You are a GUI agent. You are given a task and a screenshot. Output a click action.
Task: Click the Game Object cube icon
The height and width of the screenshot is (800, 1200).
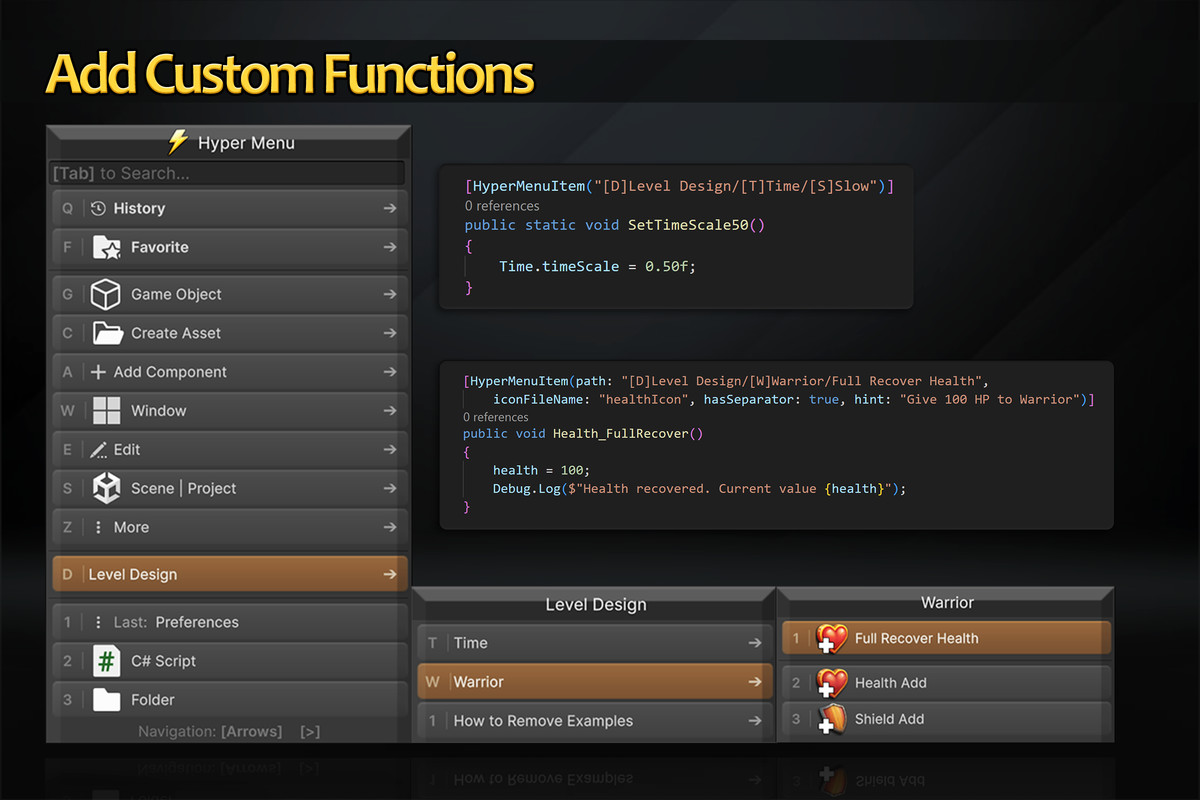point(106,295)
